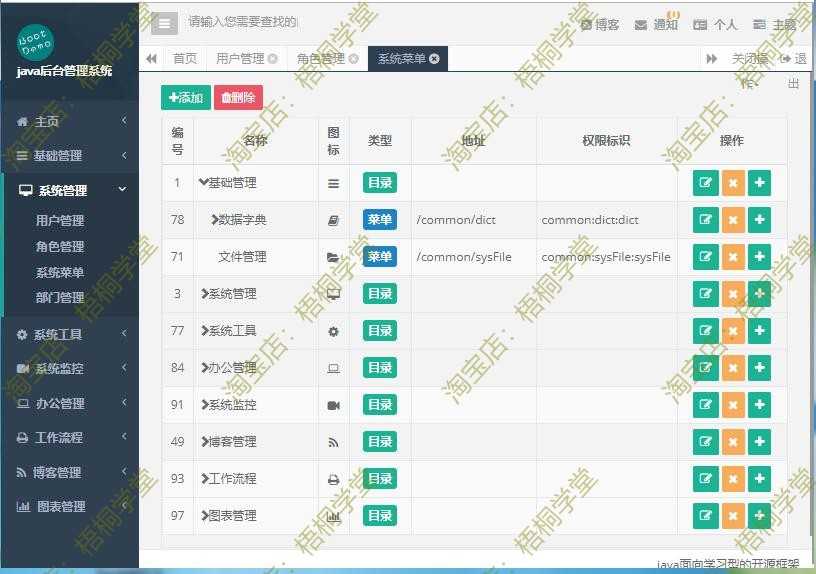Switch to the 首页 tab
Image resolution: width=816 pixels, height=574 pixels.
pos(185,59)
